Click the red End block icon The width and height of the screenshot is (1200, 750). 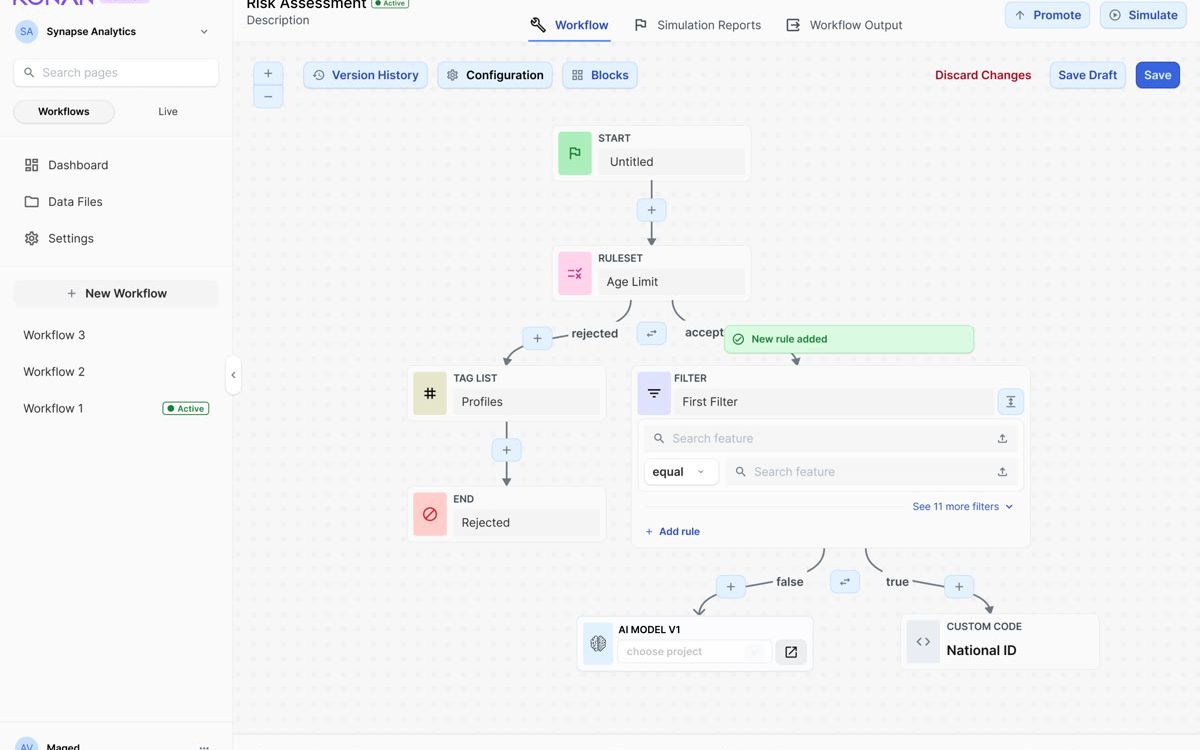(430, 514)
